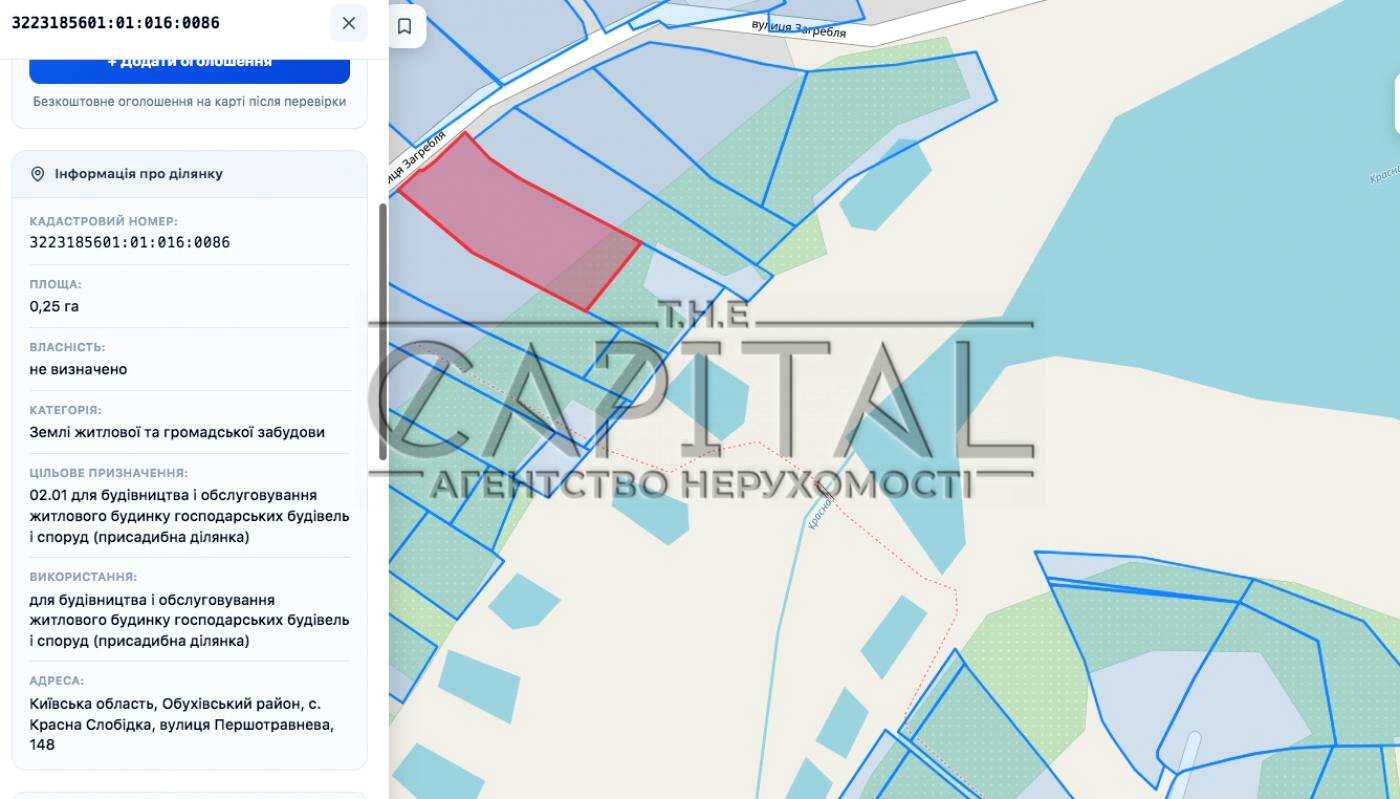Click the cadastral number under КАДАСТРОВИЙ НОМЕР
This screenshot has height=799, width=1400.
(x=130, y=242)
